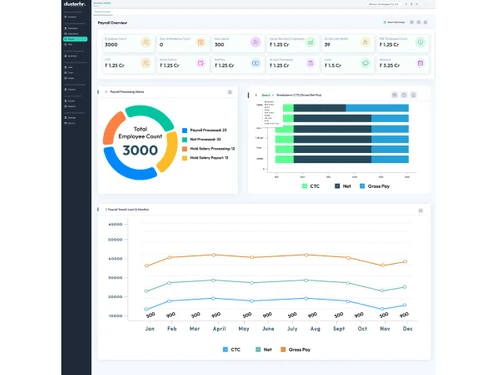This screenshot has width=500, height=375.
Task: Click the "3000" total in the donut center
Action: pyautogui.click(x=140, y=150)
